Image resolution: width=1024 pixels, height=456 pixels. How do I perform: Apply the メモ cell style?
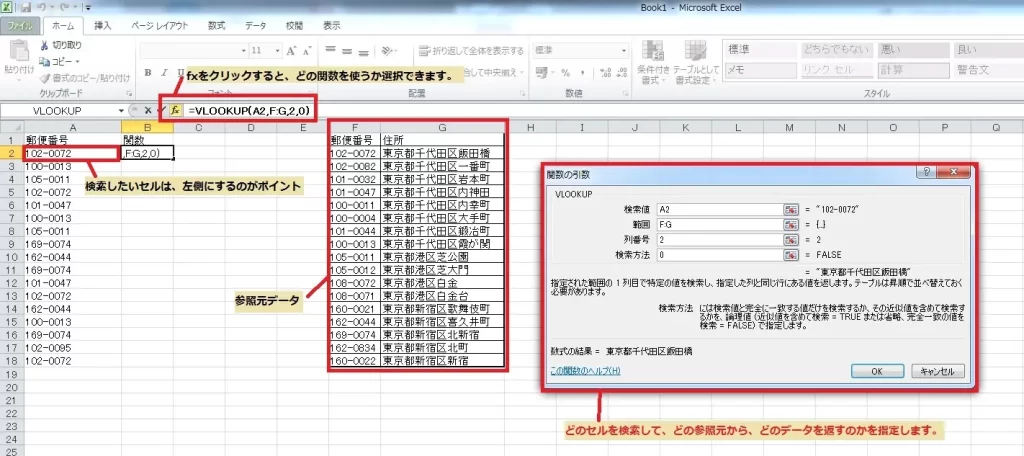point(759,69)
